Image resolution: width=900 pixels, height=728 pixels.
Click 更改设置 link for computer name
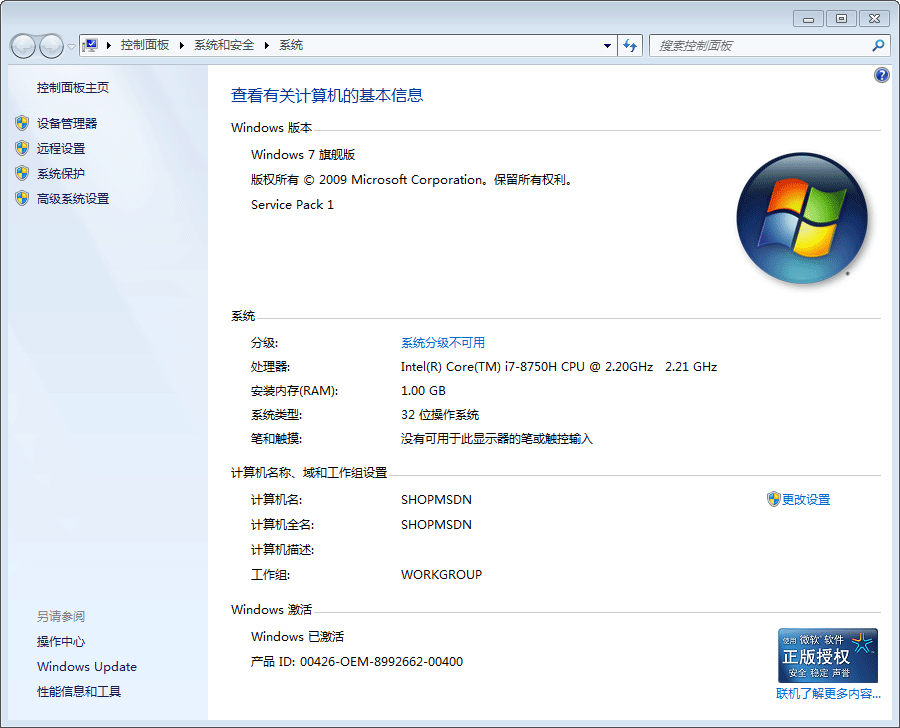tap(806, 499)
